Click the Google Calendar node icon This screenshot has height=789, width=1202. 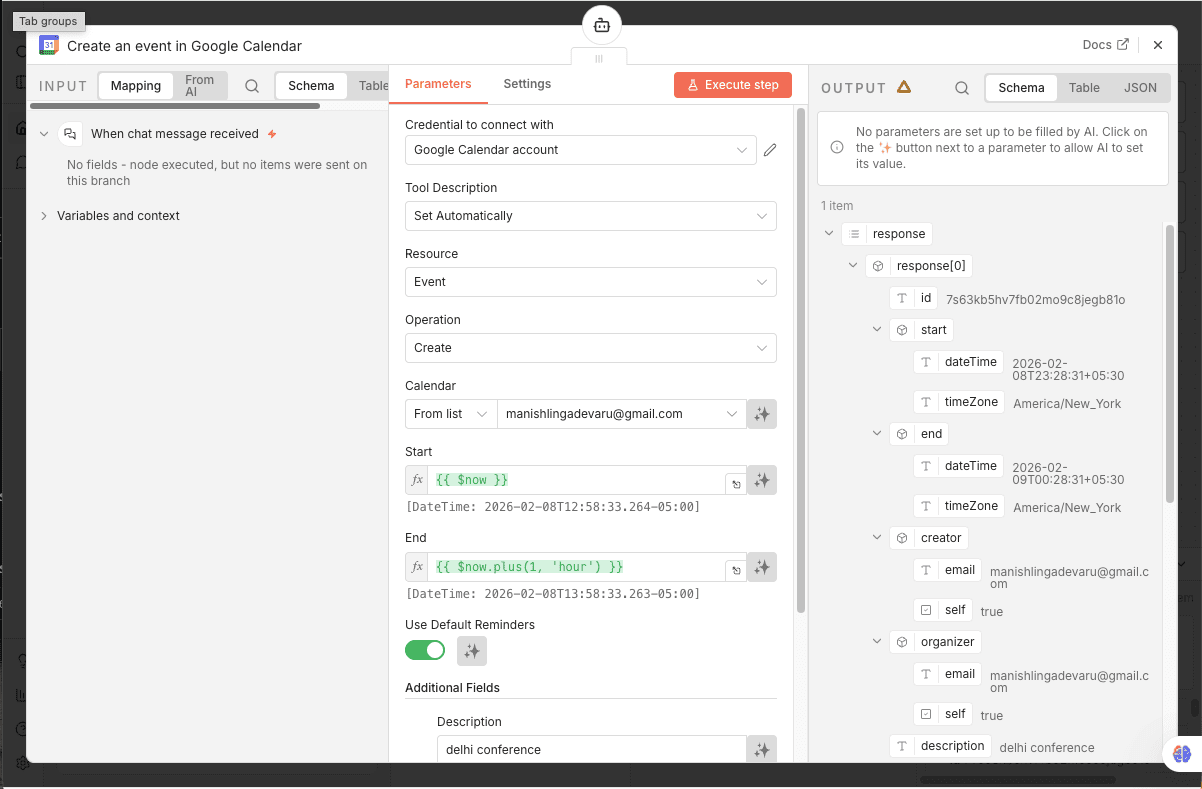(49, 45)
